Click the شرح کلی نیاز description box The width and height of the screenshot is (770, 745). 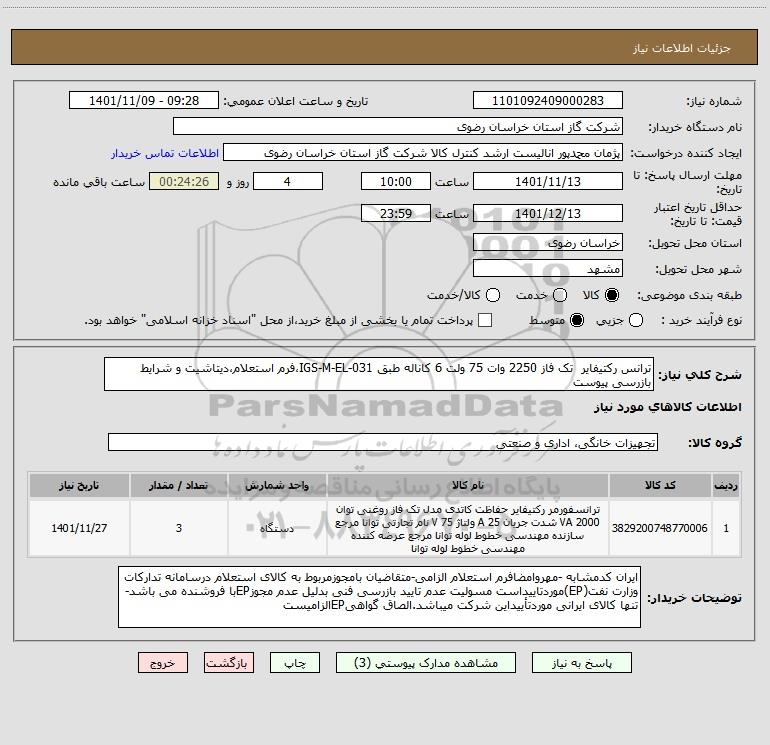(x=379, y=374)
